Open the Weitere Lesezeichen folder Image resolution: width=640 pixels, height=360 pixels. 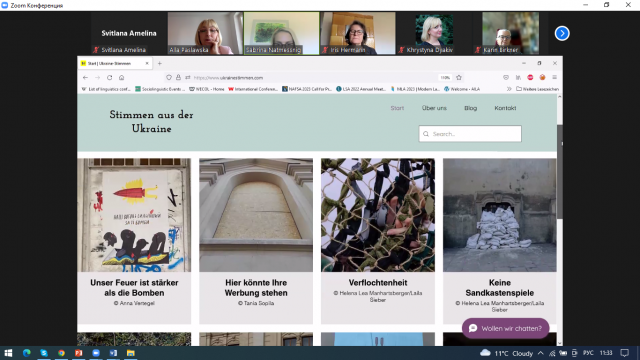click(537, 89)
